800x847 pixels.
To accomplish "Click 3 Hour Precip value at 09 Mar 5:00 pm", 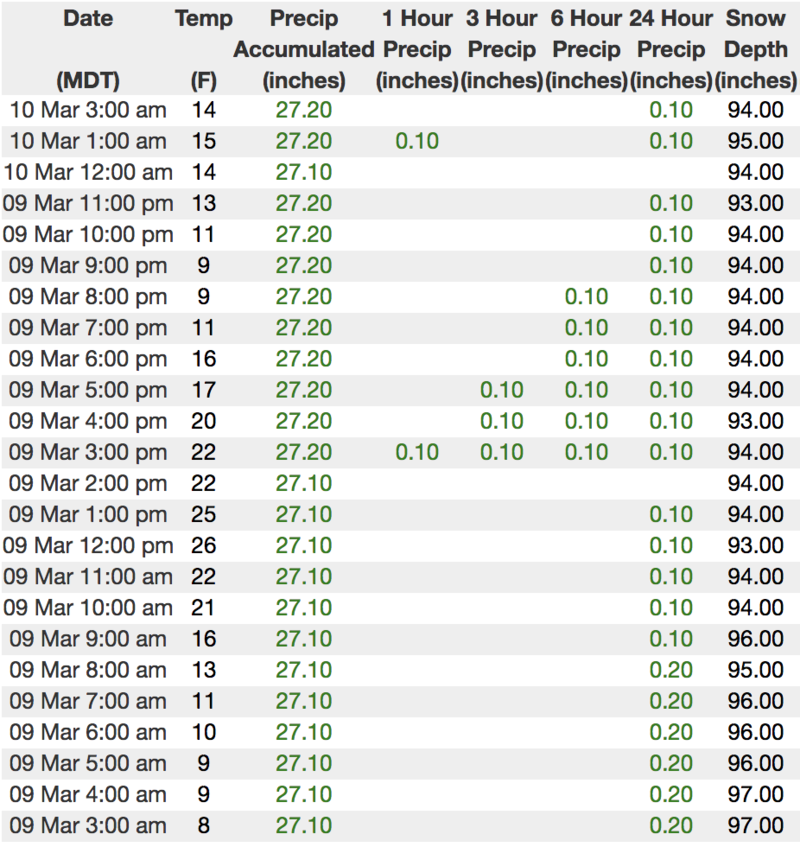I will pos(501,390).
